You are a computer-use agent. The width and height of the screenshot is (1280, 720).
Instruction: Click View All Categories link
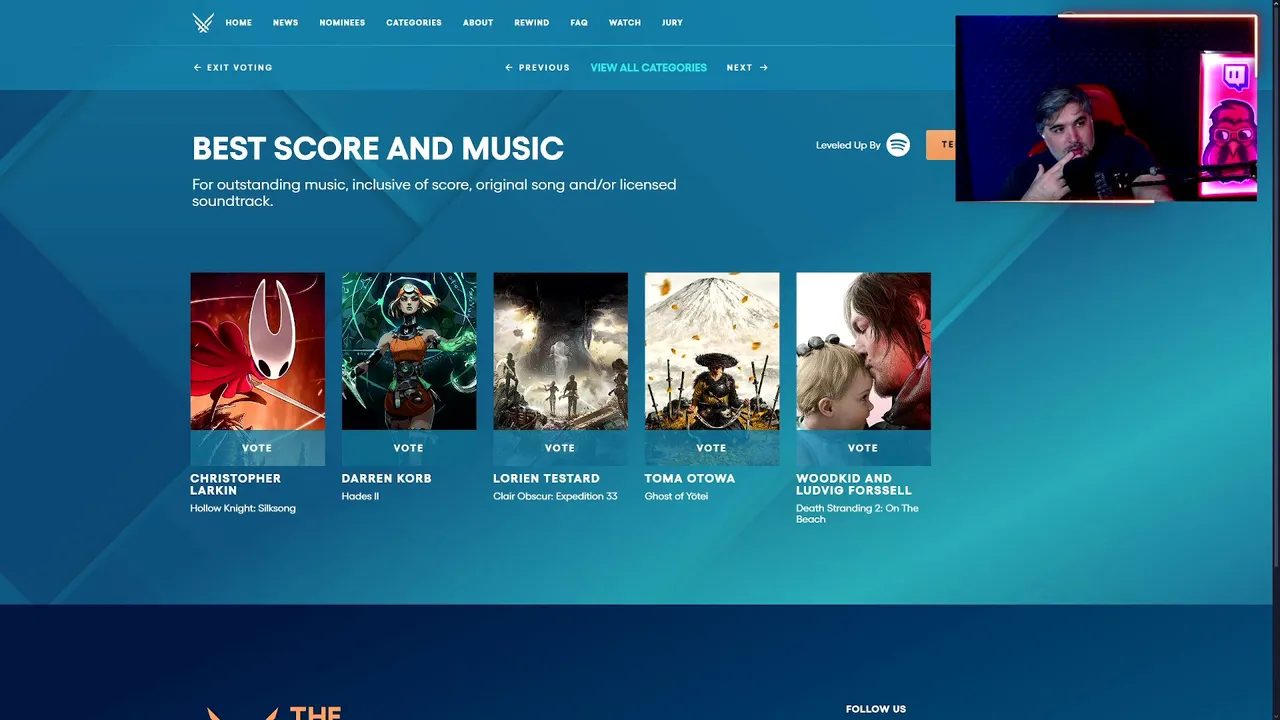(x=649, y=68)
